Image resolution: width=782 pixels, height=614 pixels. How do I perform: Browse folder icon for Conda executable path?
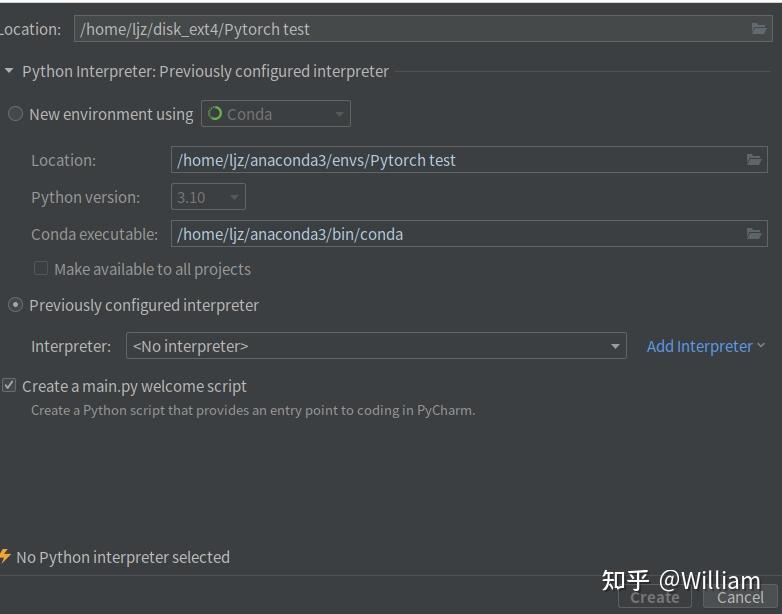754,233
